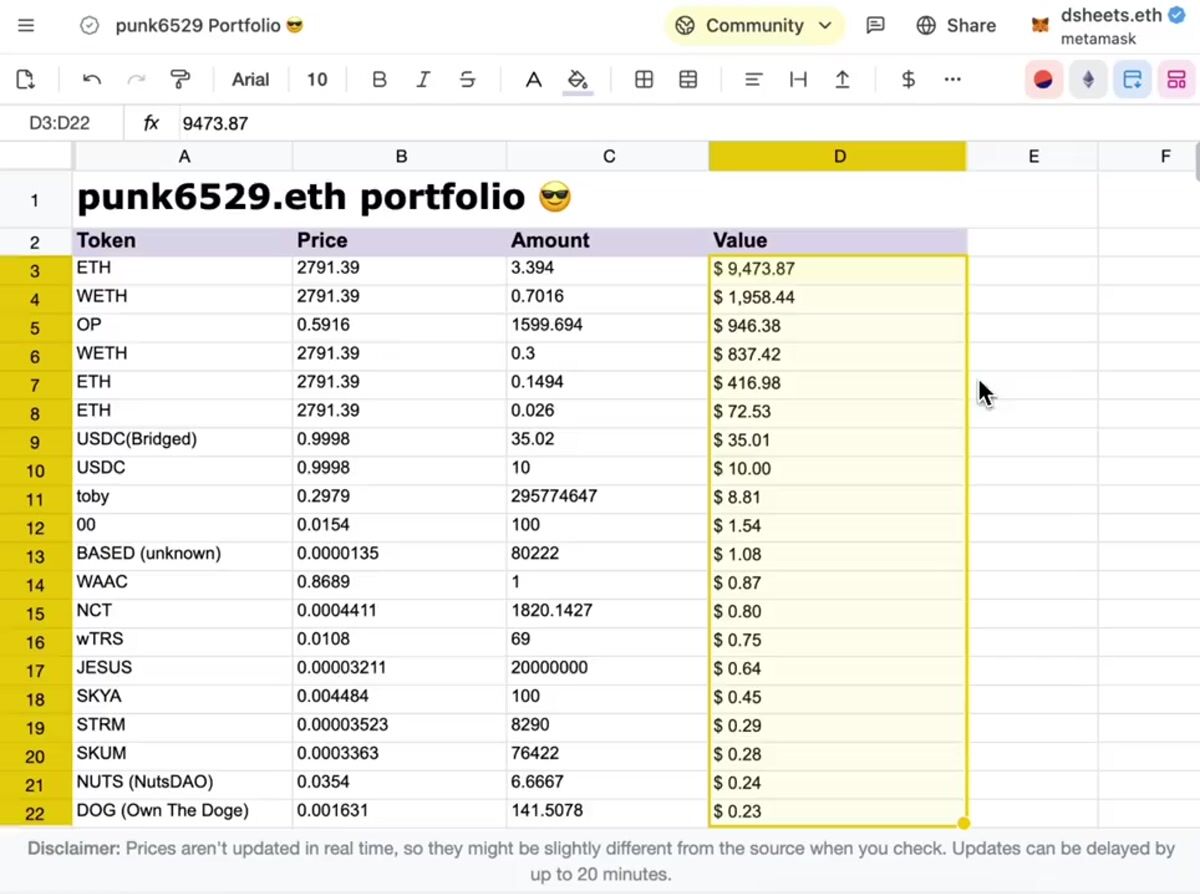1200x894 pixels.
Task: Open the cell borders tool
Action: click(644, 80)
